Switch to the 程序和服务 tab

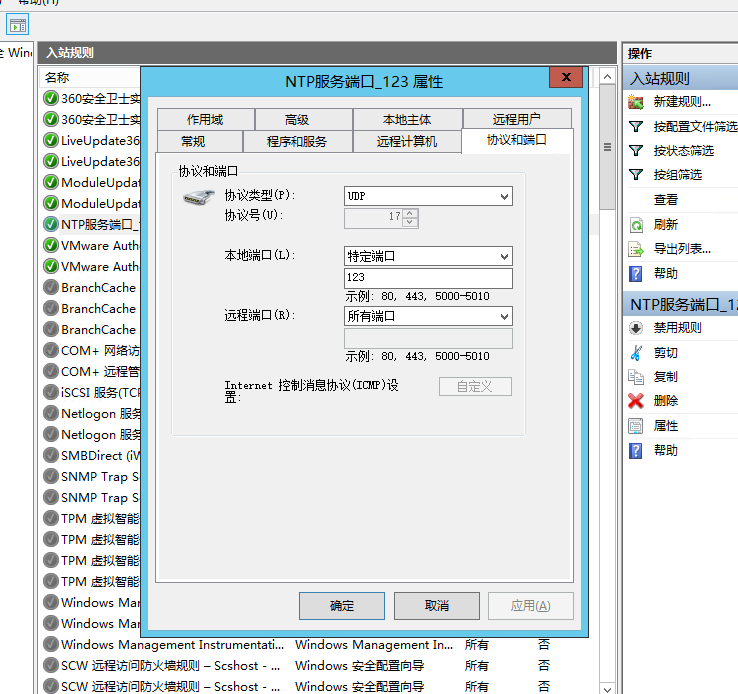[x=297, y=141]
